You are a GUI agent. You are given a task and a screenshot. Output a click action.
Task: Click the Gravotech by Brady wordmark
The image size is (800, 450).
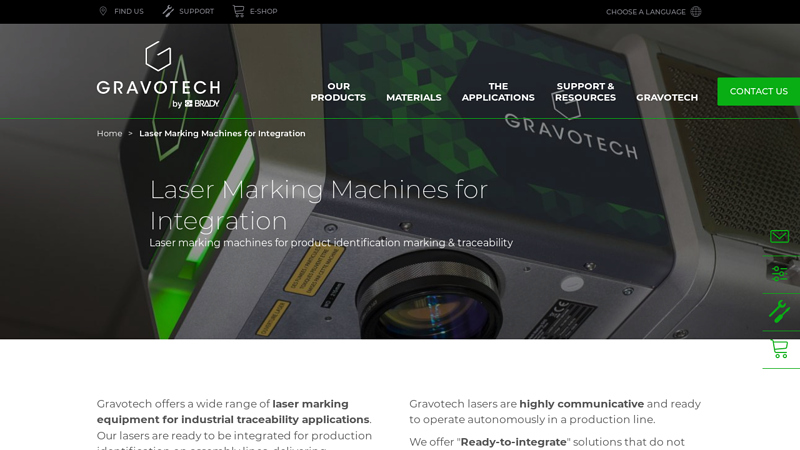click(x=159, y=93)
